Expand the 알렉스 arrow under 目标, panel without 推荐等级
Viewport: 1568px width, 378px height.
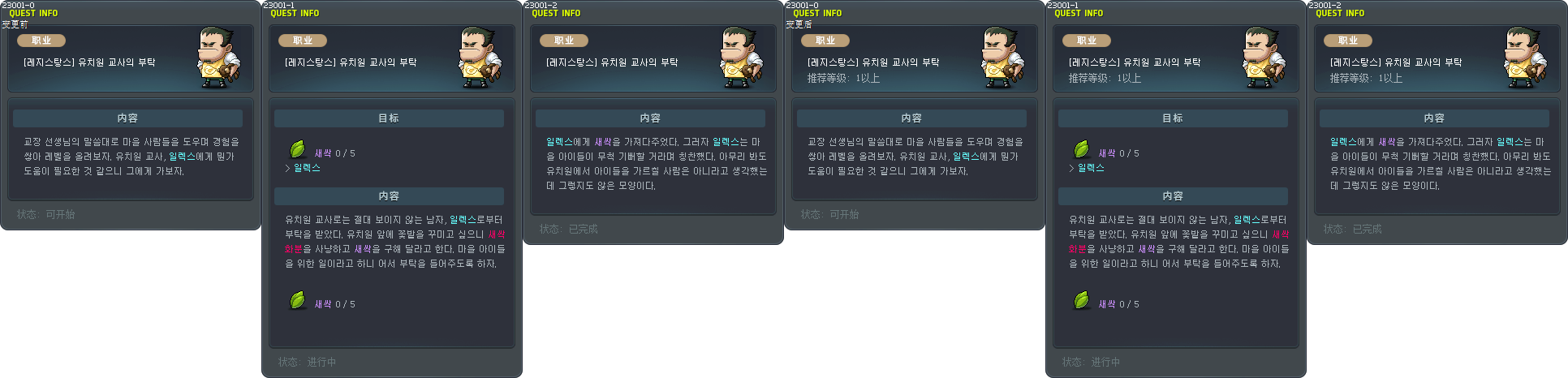pos(287,168)
